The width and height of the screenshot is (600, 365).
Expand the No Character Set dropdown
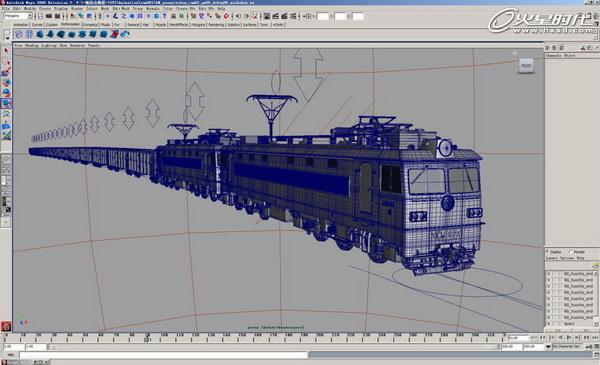[548, 347]
